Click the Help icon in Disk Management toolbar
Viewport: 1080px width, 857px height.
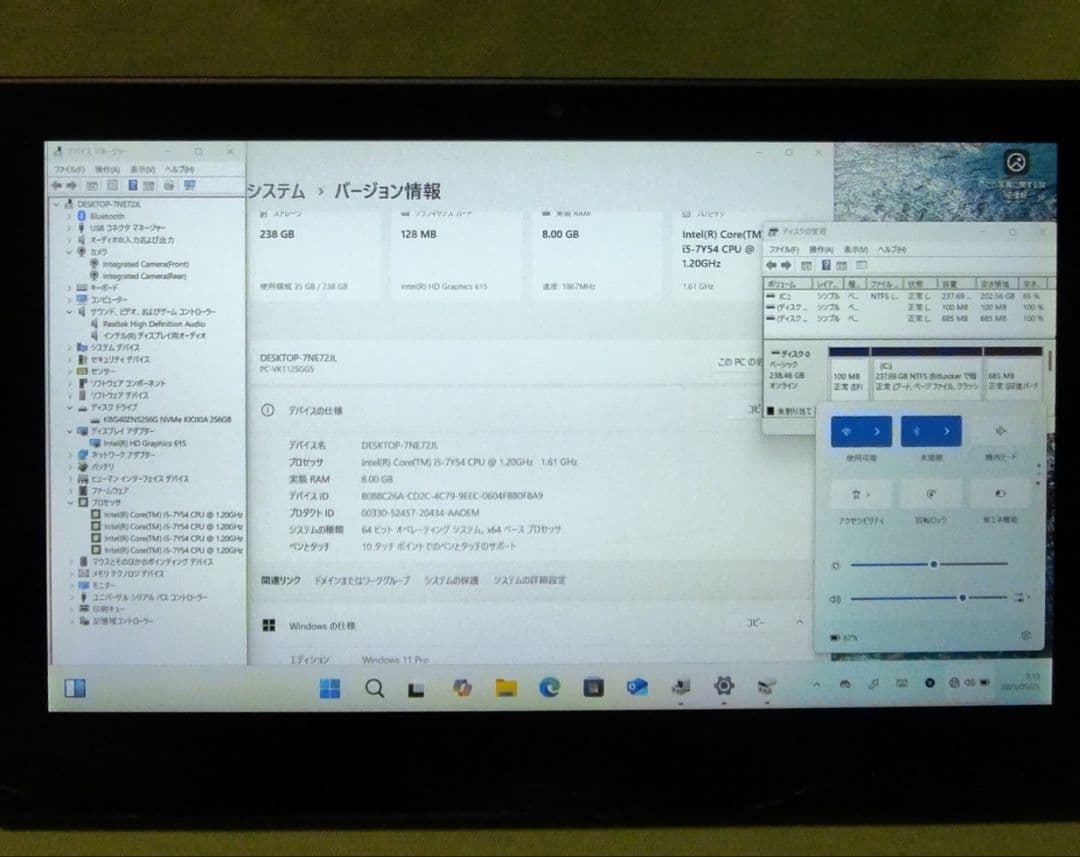[825, 266]
